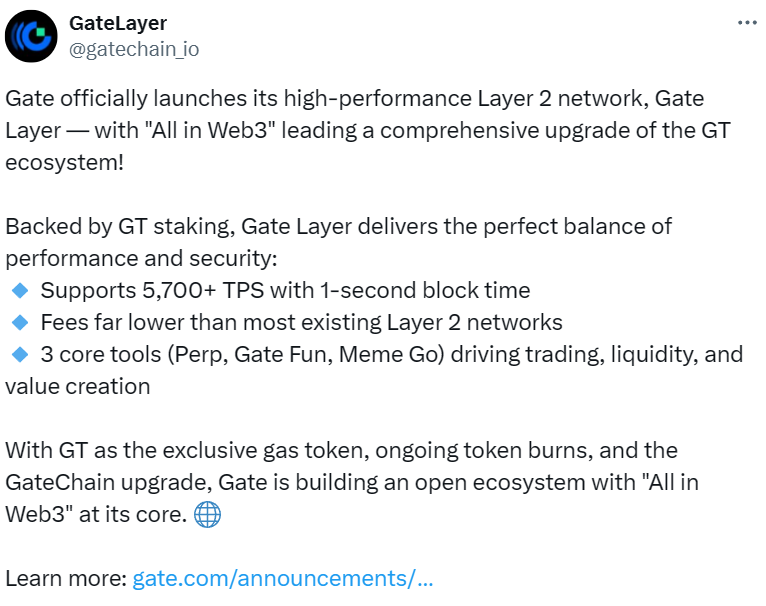Click the "Learn more:" label

65,578
